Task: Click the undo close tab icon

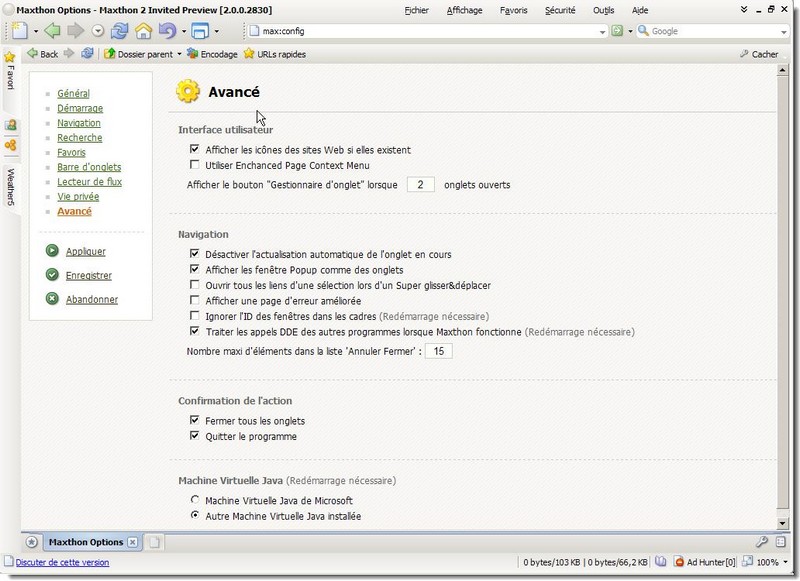Action: click(167, 31)
